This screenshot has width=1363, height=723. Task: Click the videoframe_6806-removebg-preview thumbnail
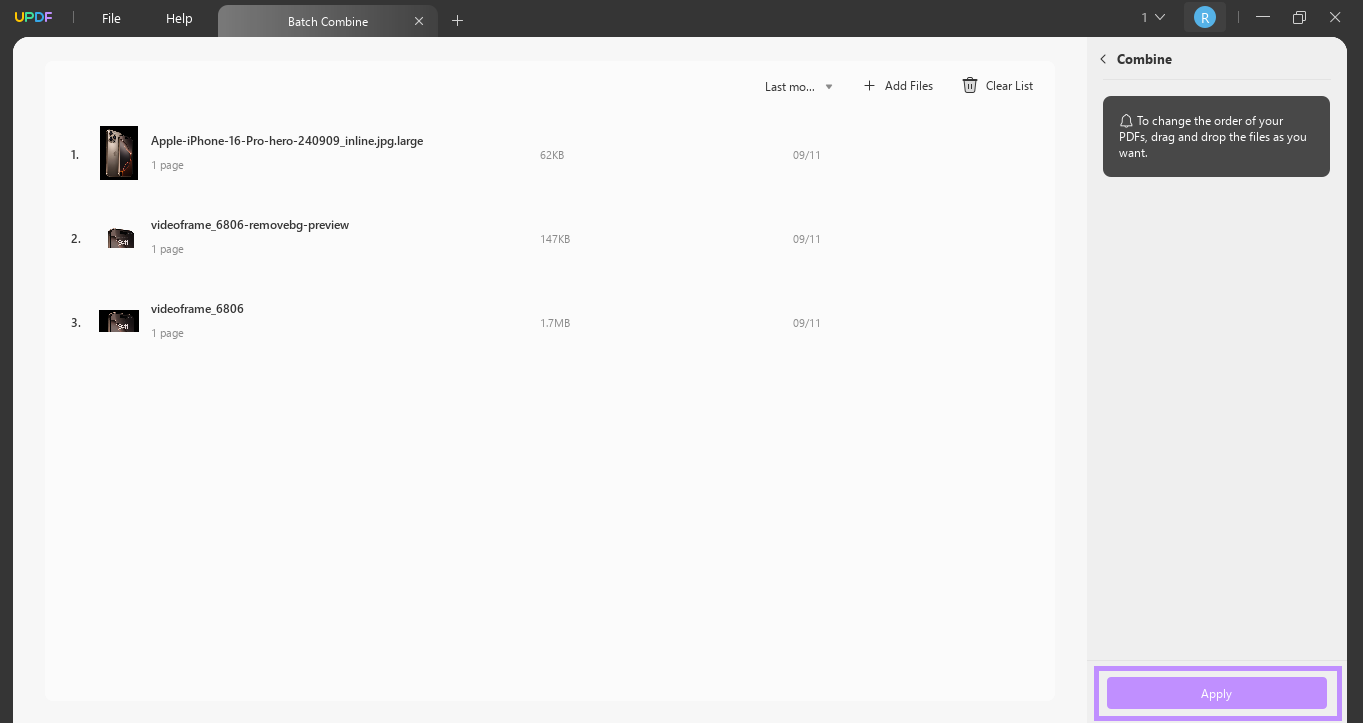pos(118,237)
